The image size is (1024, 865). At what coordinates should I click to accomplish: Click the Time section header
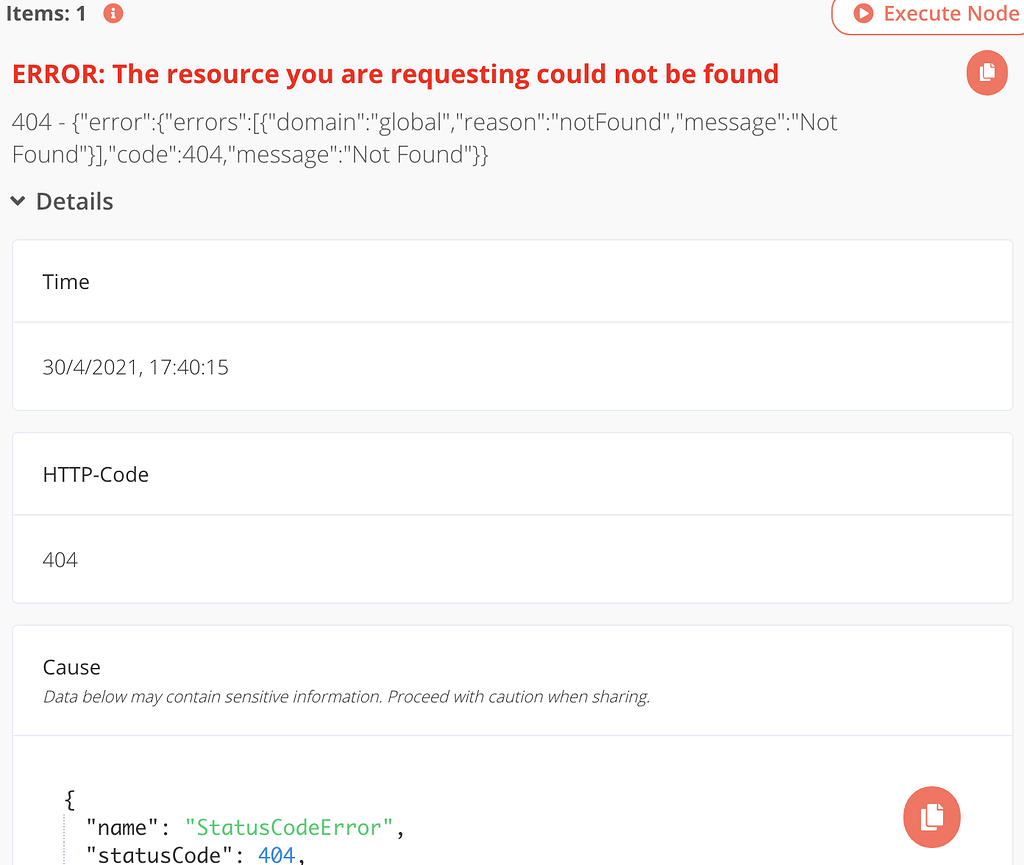click(66, 282)
